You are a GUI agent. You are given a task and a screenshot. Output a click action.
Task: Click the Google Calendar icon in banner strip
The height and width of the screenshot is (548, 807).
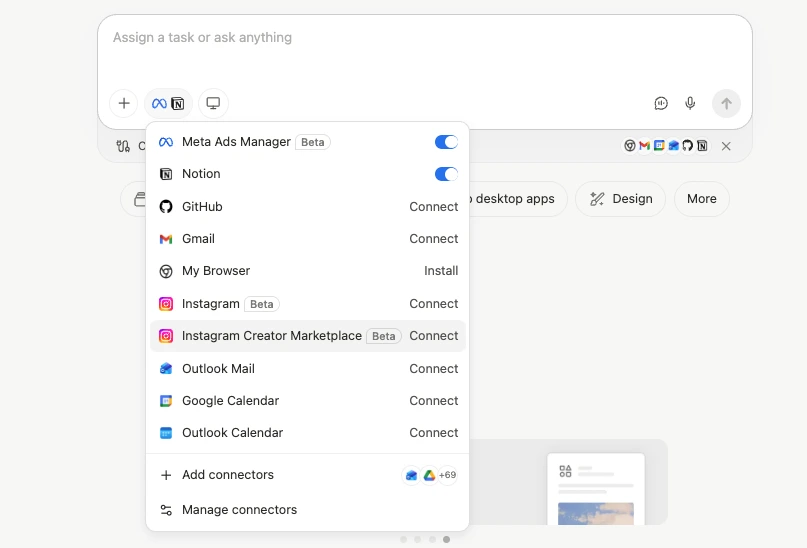(x=659, y=146)
